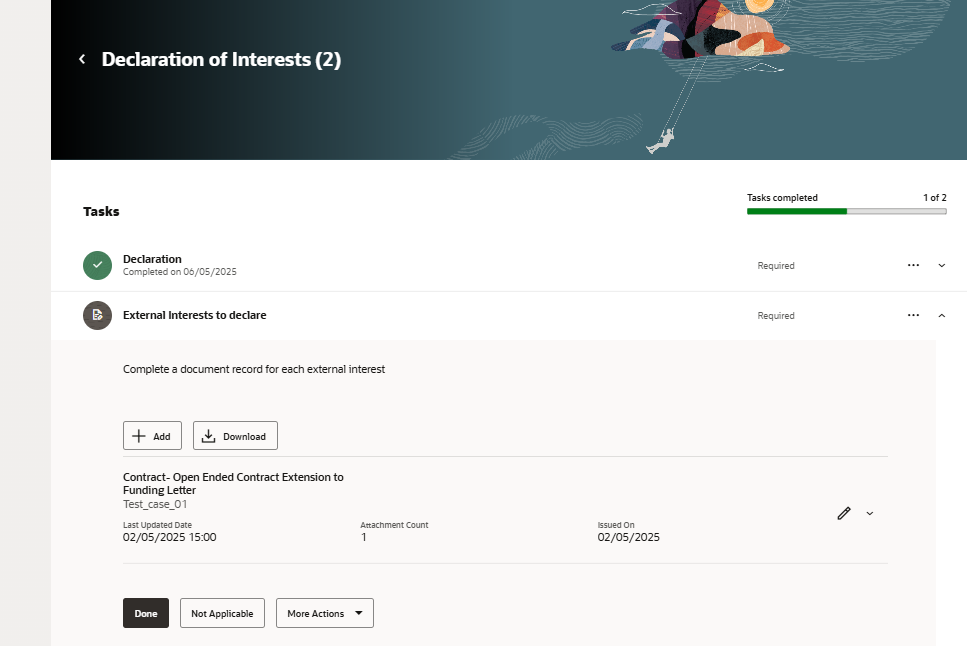Expand the contract document record details chevron
967x646 pixels.
[870, 513]
